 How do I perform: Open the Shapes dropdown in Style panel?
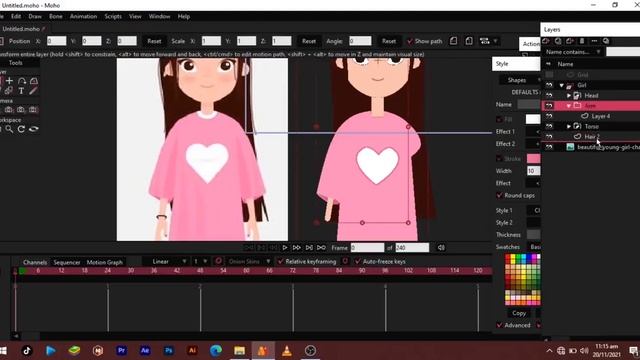[x=520, y=80]
